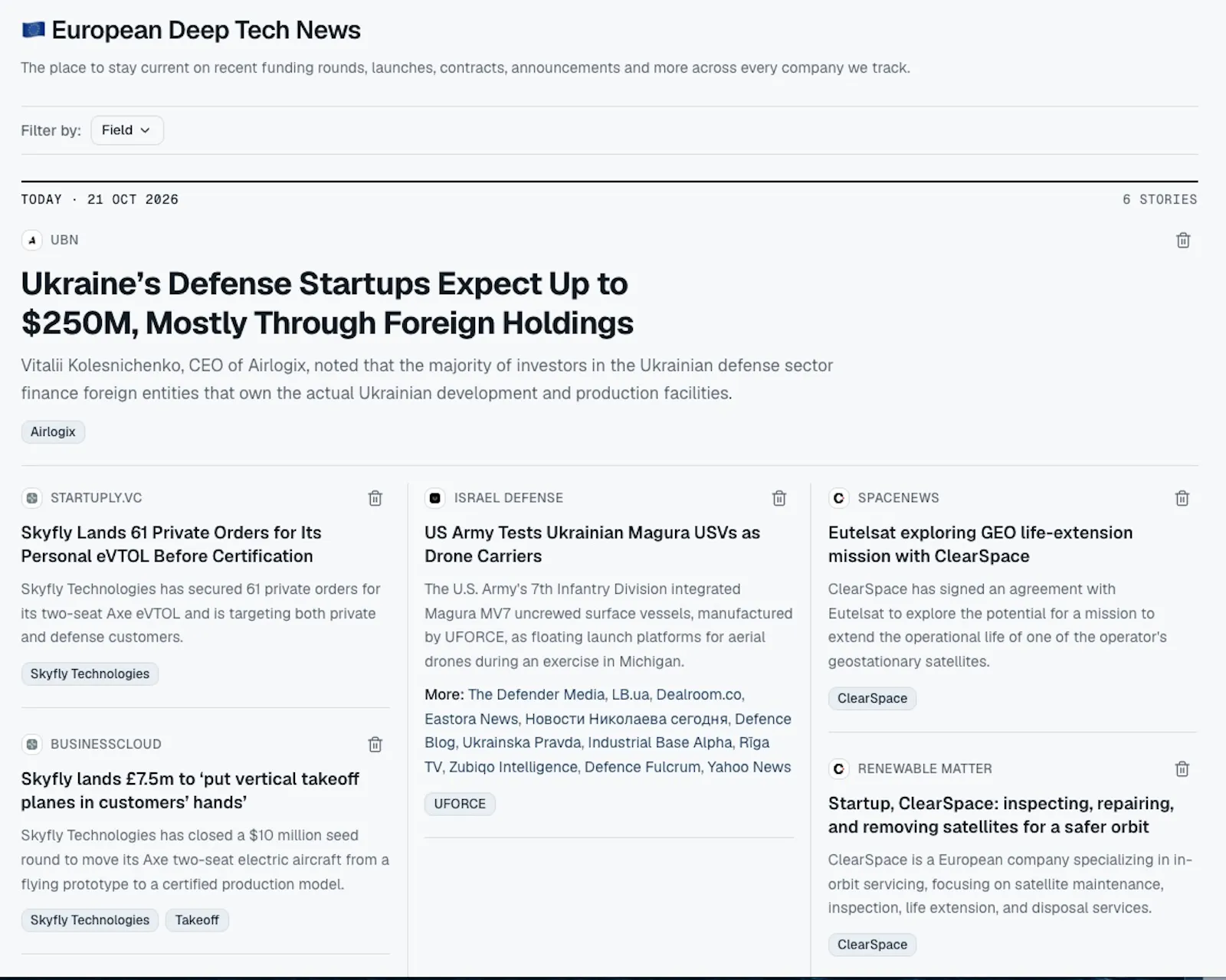Click ClearSpace tag under Renewable Matter story
The image size is (1226, 980).
pos(872,944)
